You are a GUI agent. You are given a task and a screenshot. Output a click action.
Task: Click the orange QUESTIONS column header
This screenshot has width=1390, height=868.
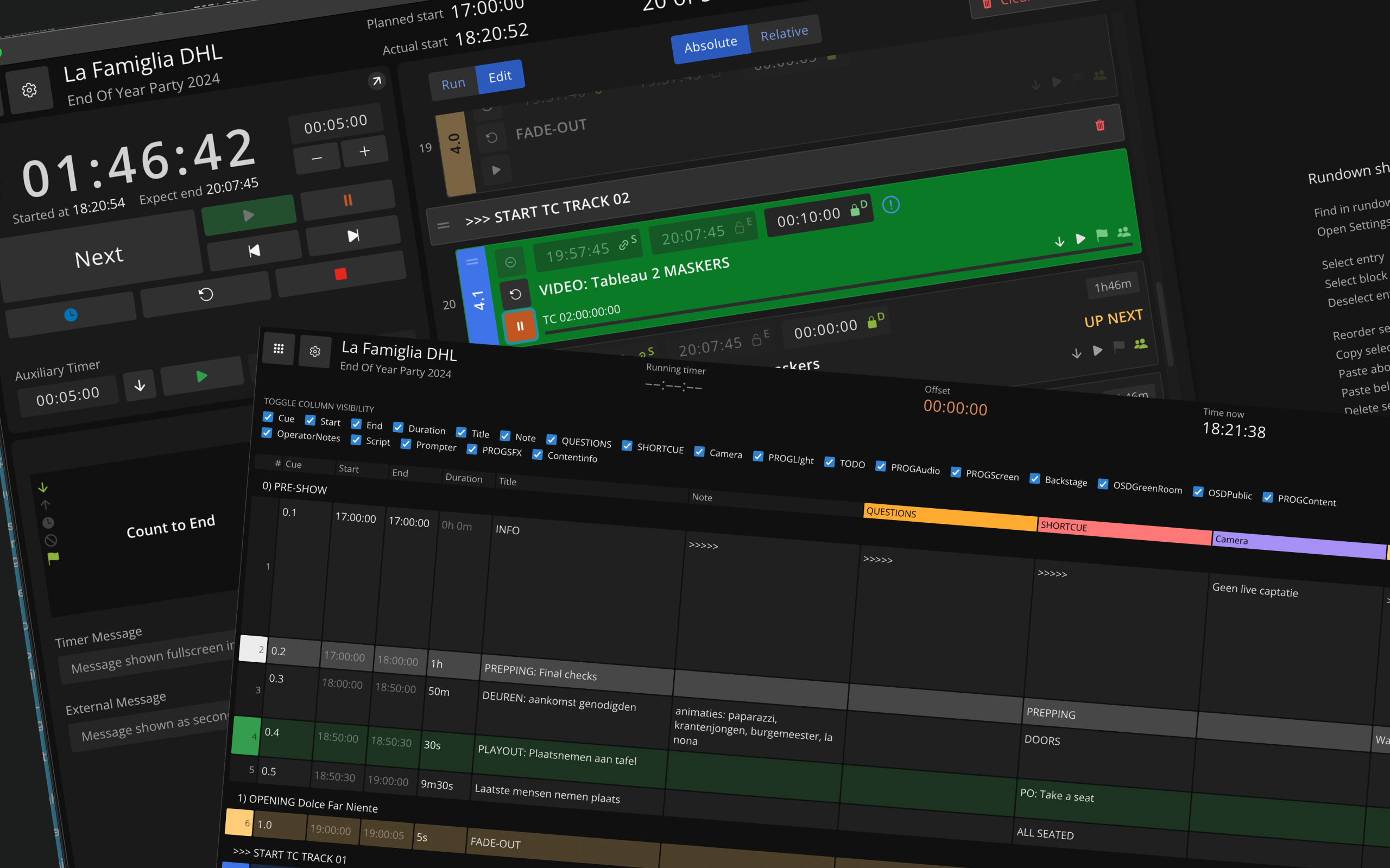950,516
